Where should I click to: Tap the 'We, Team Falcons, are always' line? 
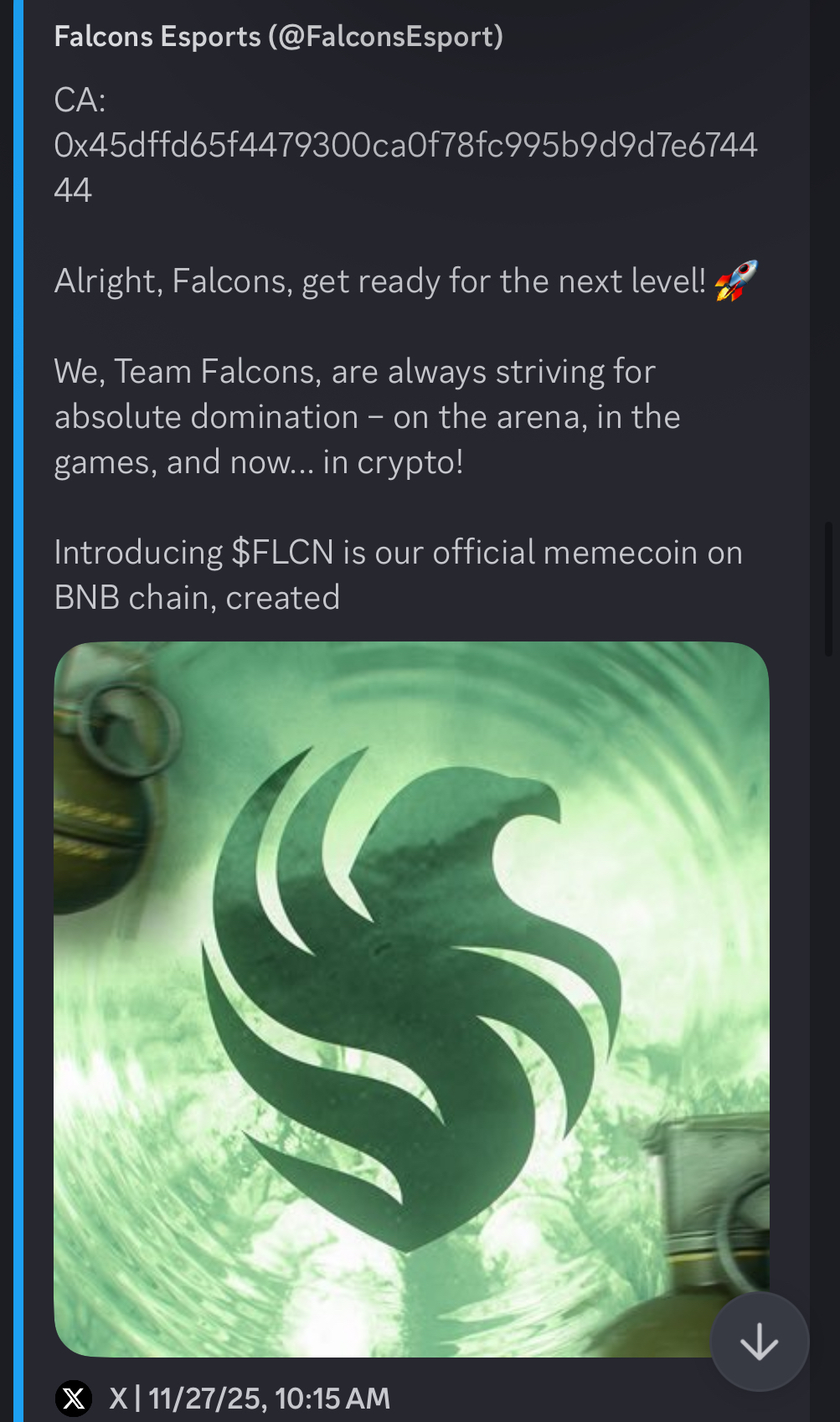click(355, 372)
